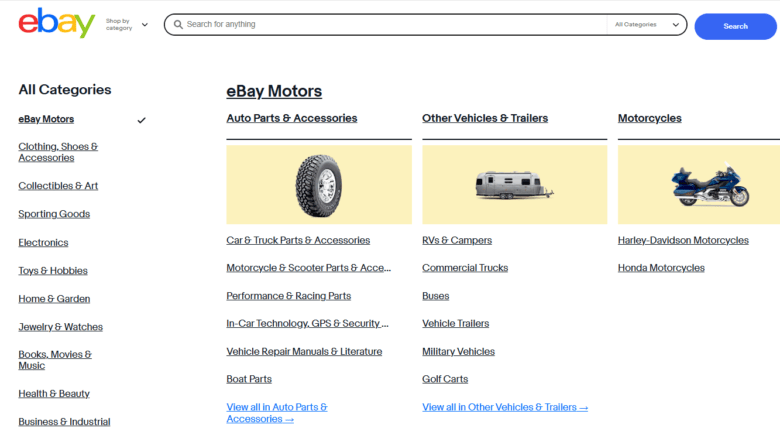Select eBay Motors in the sidebar
Screen dimensions: 780x428
pyautogui.click(x=46, y=119)
